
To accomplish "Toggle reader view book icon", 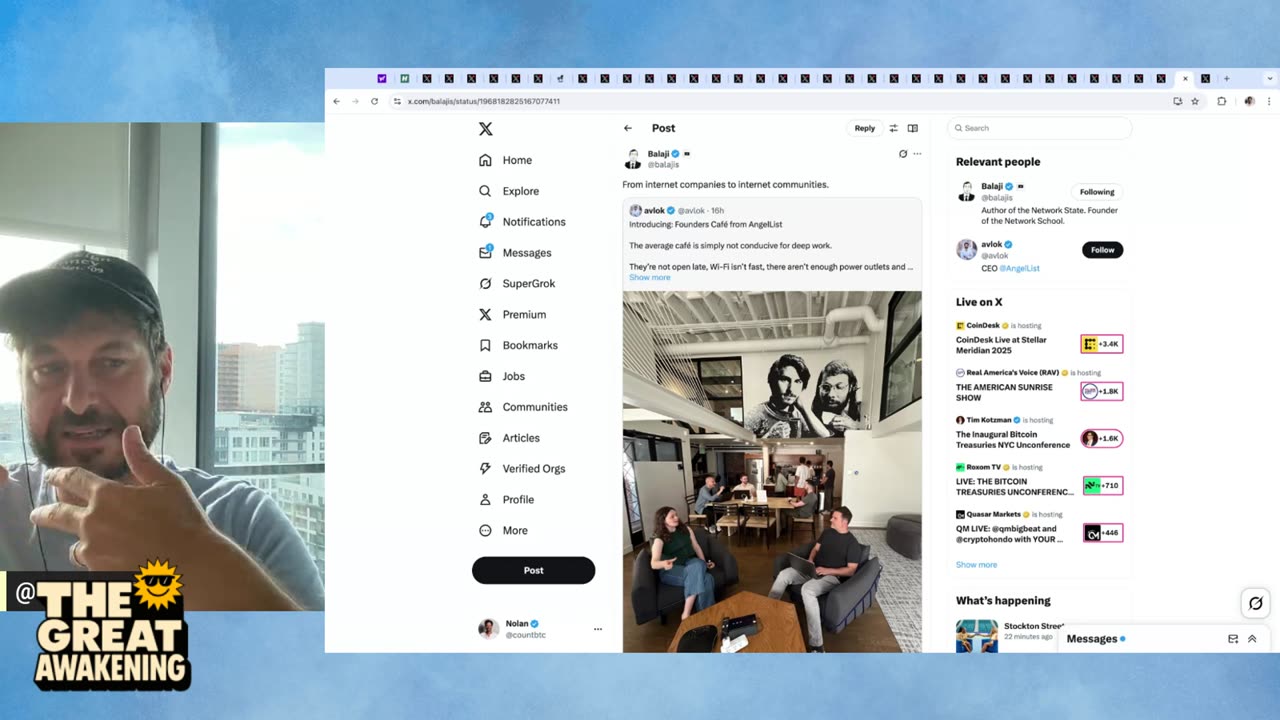I will coord(913,128).
